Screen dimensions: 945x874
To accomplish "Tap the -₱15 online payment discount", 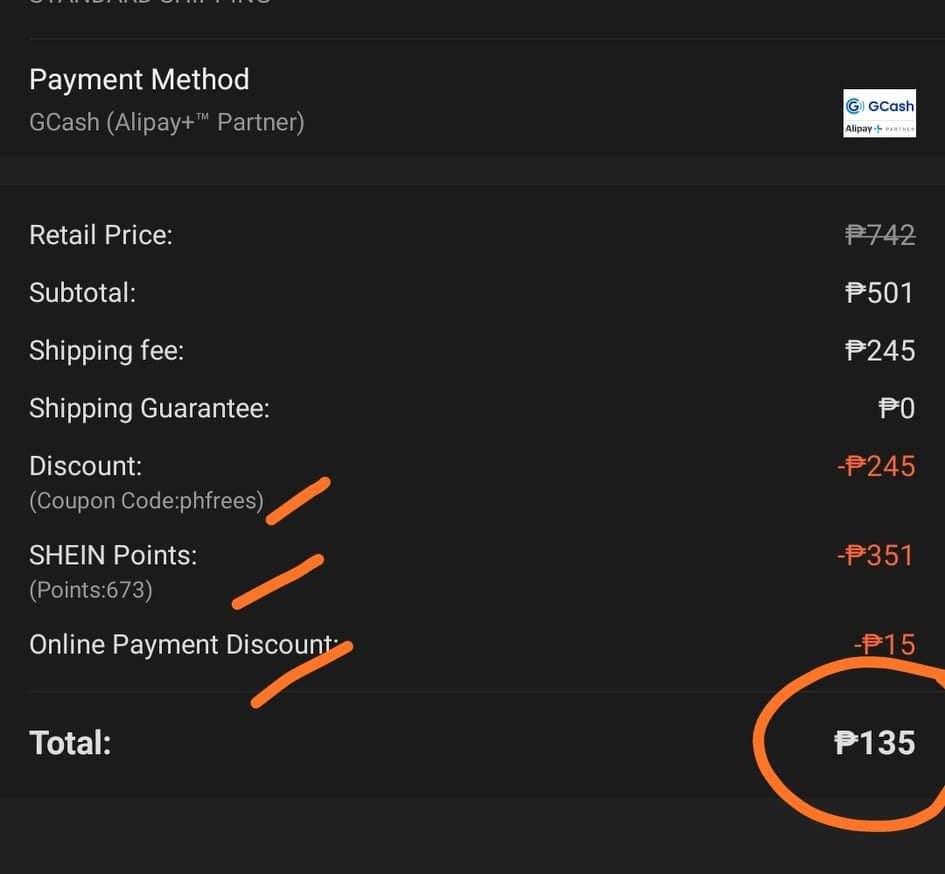I will (x=885, y=645).
